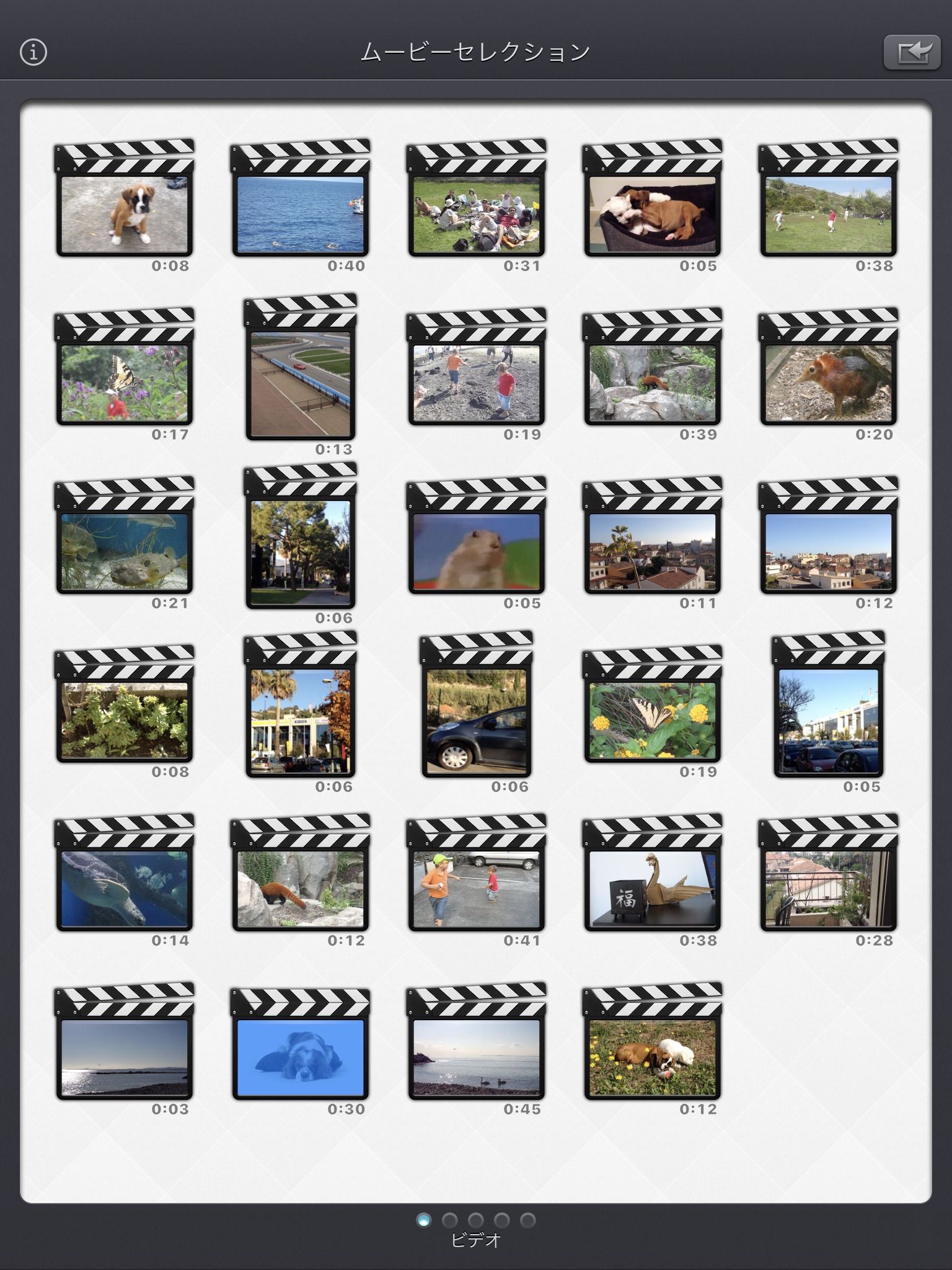The width and height of the screenshot is (952, 1270).
Task: Select the kids on beach clip 0:19
Action: (477, 366)
